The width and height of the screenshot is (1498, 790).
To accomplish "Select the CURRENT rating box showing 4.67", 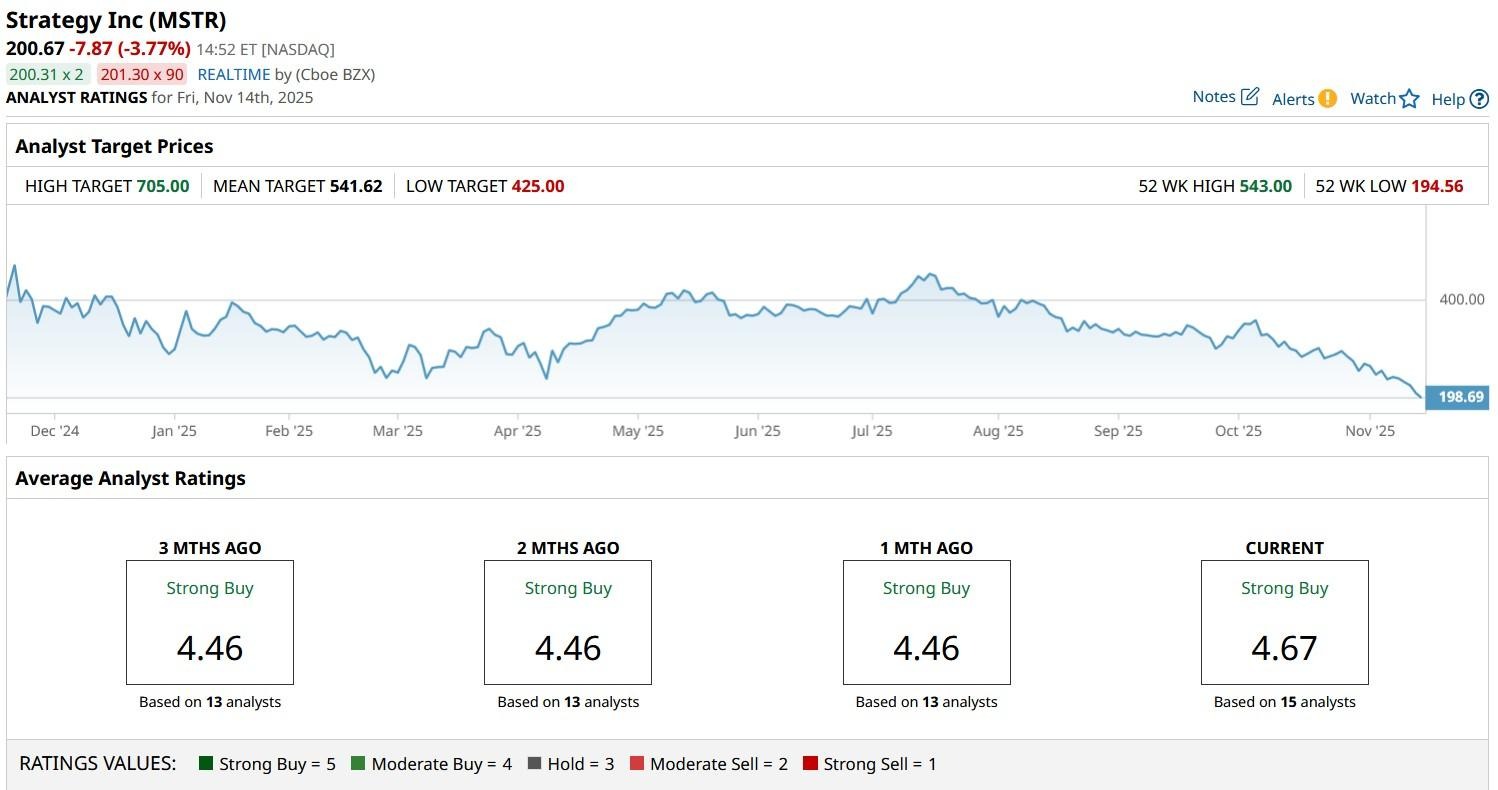I will click(1284, 622).
